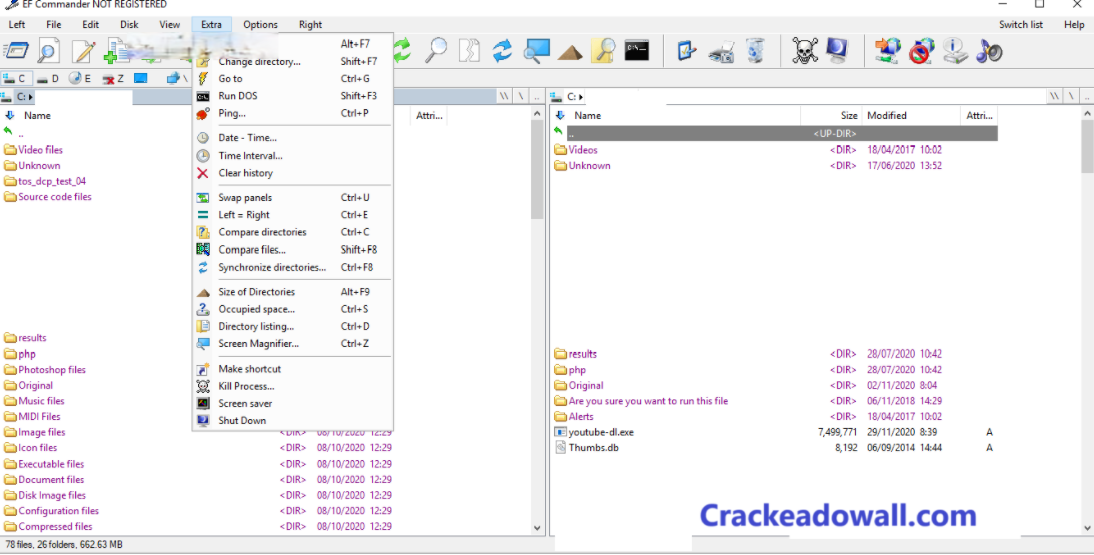
Task: Open the View menu
Action: click(170, 24)
